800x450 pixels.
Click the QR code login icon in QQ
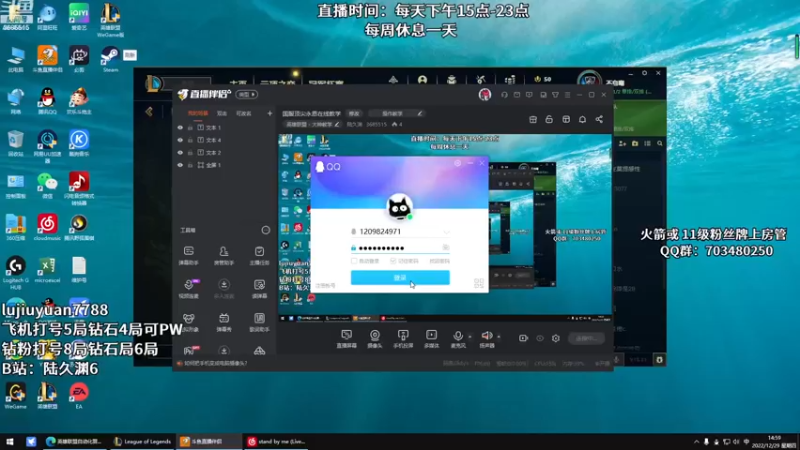[479, 283]
